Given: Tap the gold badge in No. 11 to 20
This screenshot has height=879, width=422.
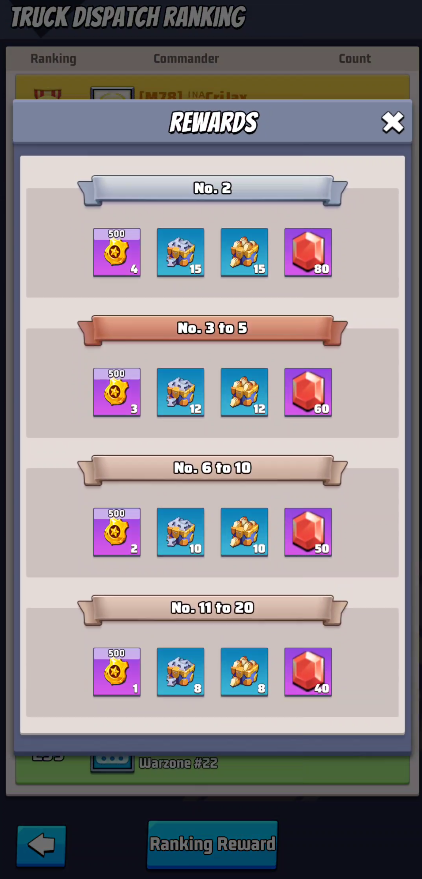Looking at the screenshot, I should point(117,672).
